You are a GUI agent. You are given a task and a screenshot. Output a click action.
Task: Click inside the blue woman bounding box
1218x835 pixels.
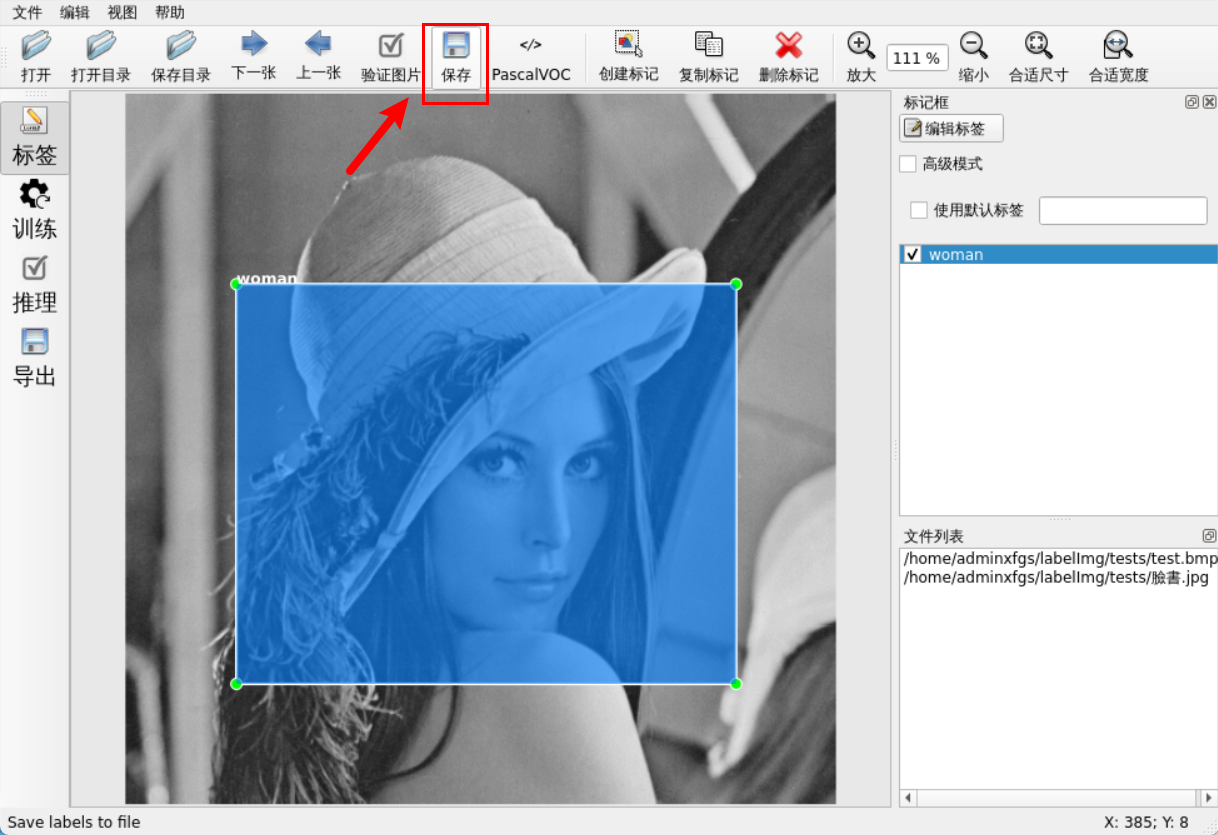tap(486, 484)
